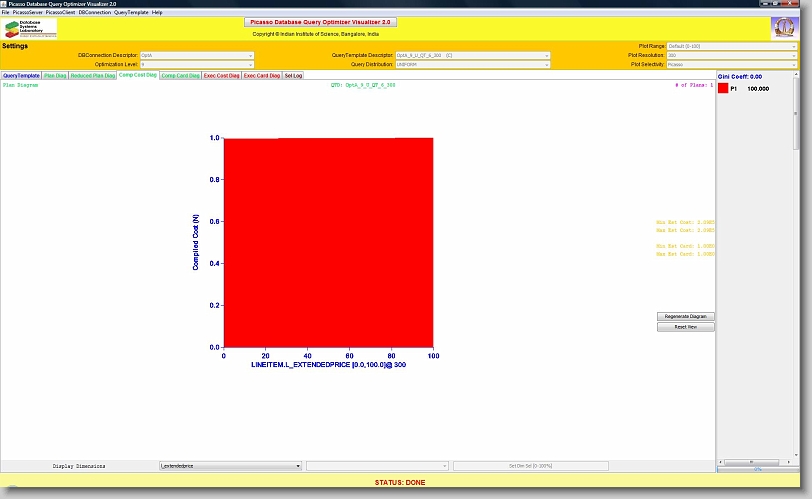Select the Comp Card Diag tab
Screen dimensions: 812x499
tap(180, 75)
